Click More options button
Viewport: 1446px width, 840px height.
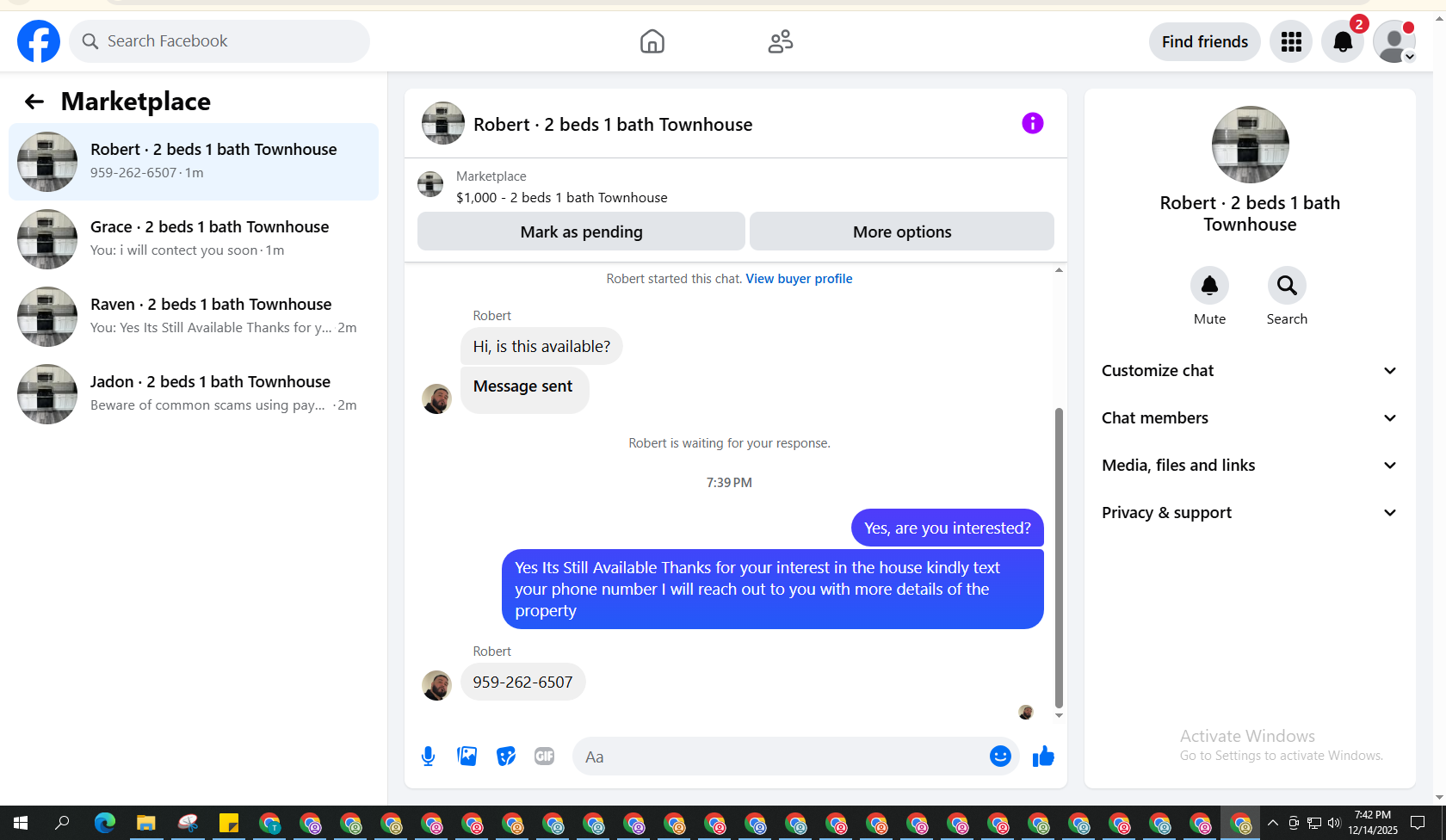(902, 232)
